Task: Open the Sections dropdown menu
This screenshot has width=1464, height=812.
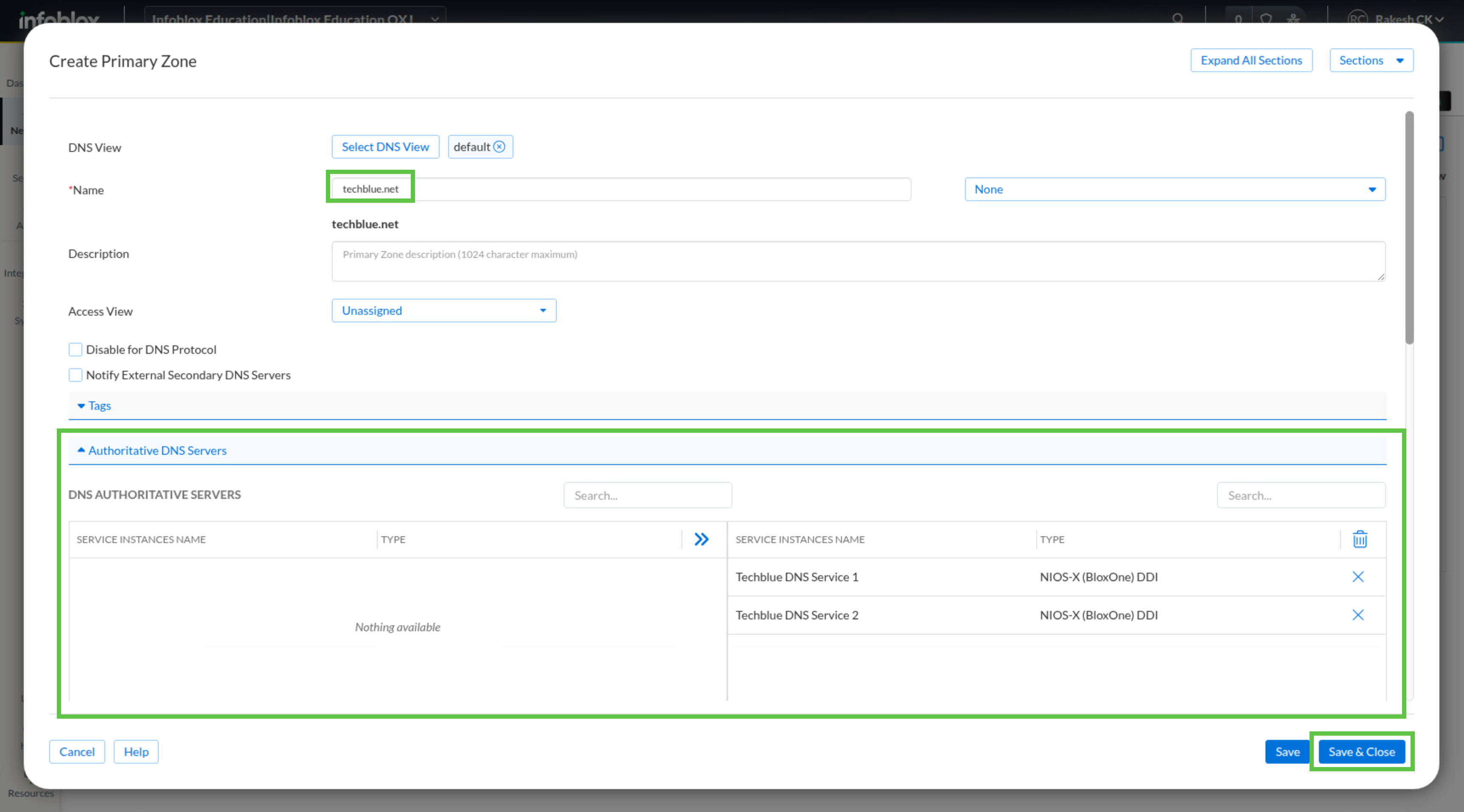Action: point(1371,60)
